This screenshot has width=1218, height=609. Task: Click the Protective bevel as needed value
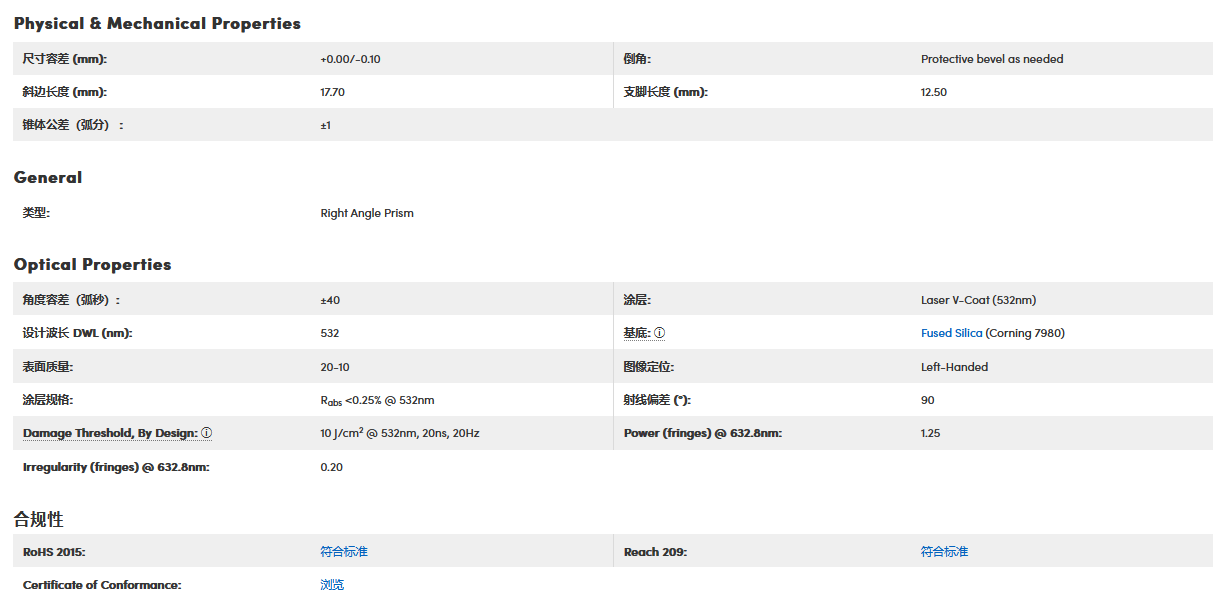pyautogui.click(x=992, y=59)
